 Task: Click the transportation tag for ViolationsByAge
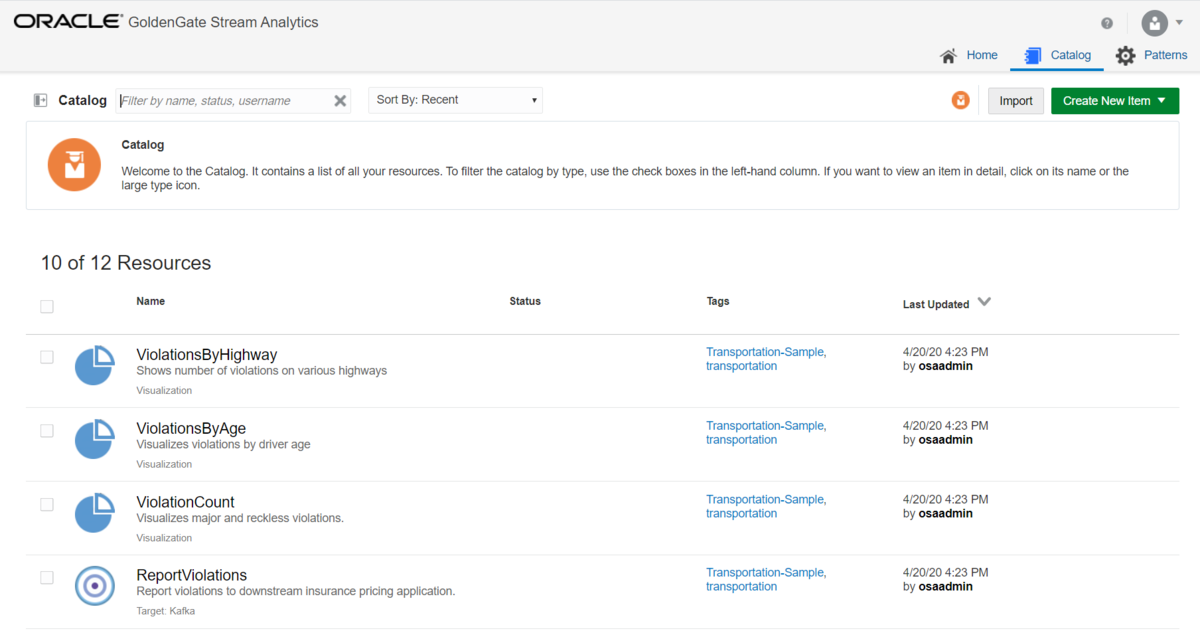[x=741, y=440]
